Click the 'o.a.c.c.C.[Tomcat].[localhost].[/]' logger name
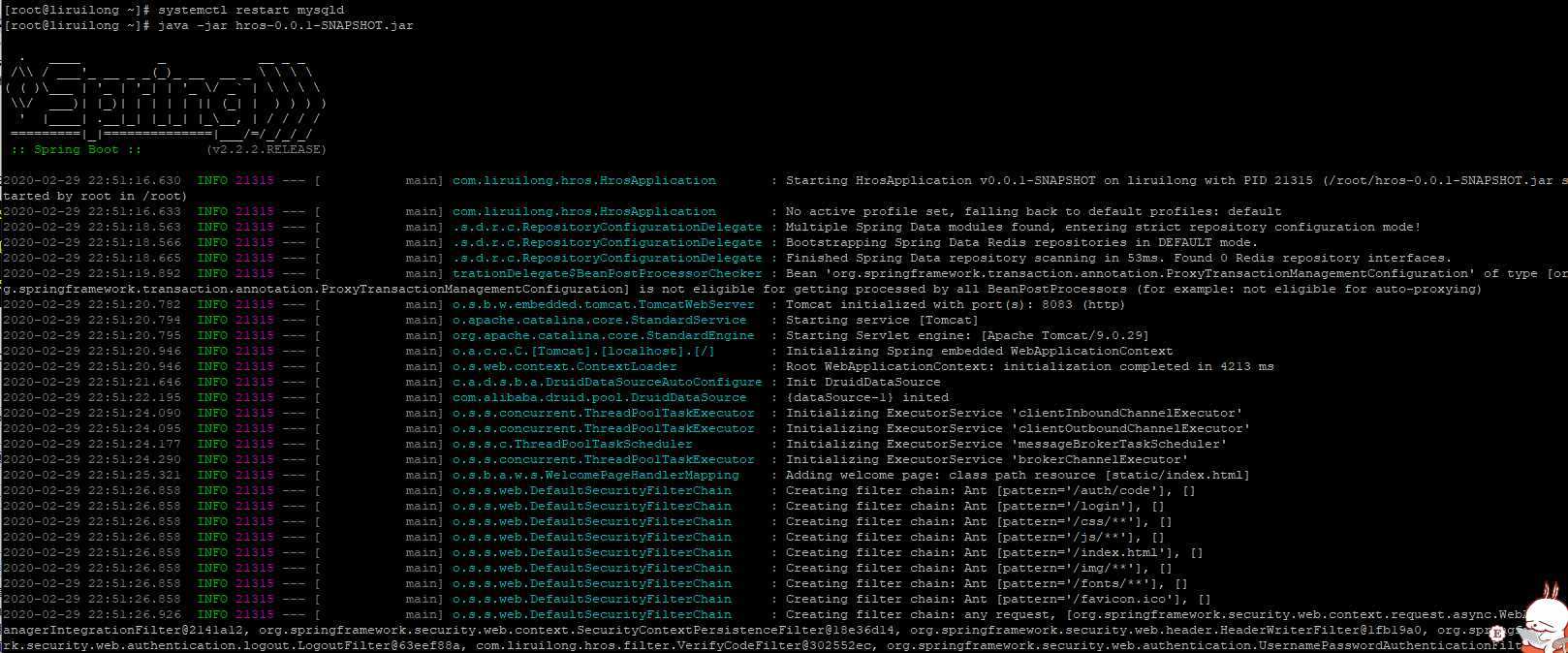 (x=584, y=351)
